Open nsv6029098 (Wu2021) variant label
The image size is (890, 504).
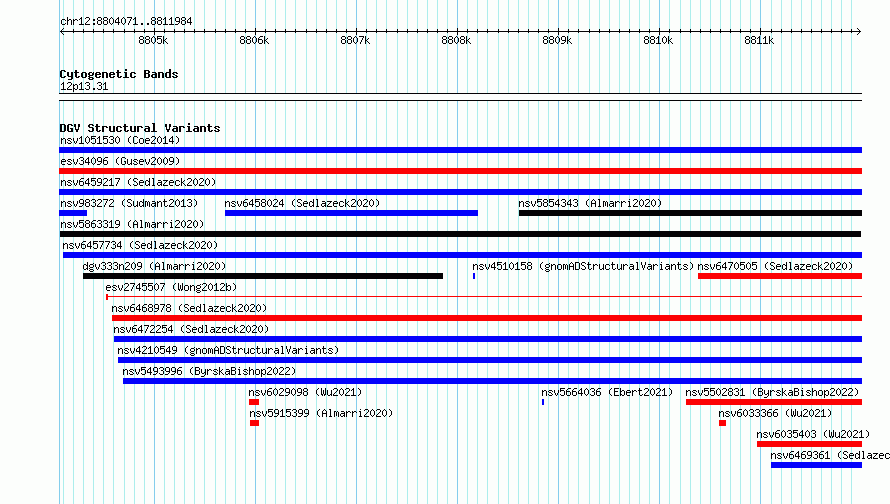(x=305, y=392)
